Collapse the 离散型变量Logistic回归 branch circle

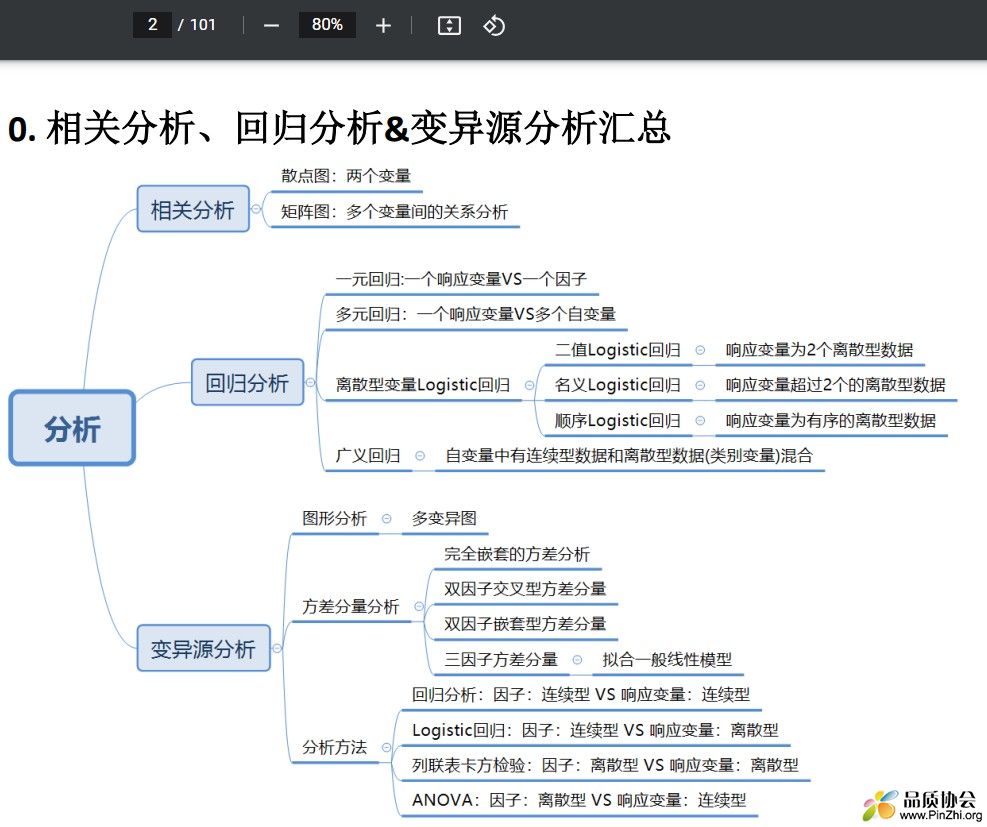pyautogui.click(x=529, y=385)
